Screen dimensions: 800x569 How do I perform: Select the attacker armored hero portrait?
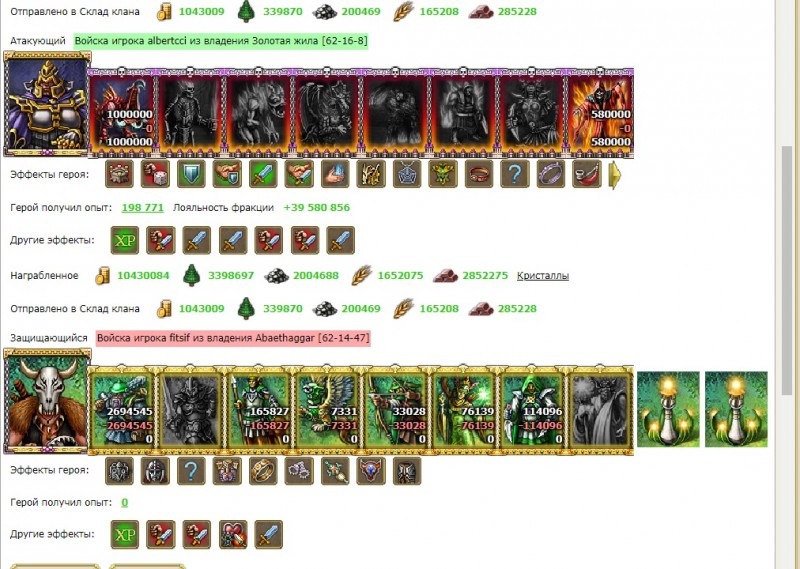[47, 104]
